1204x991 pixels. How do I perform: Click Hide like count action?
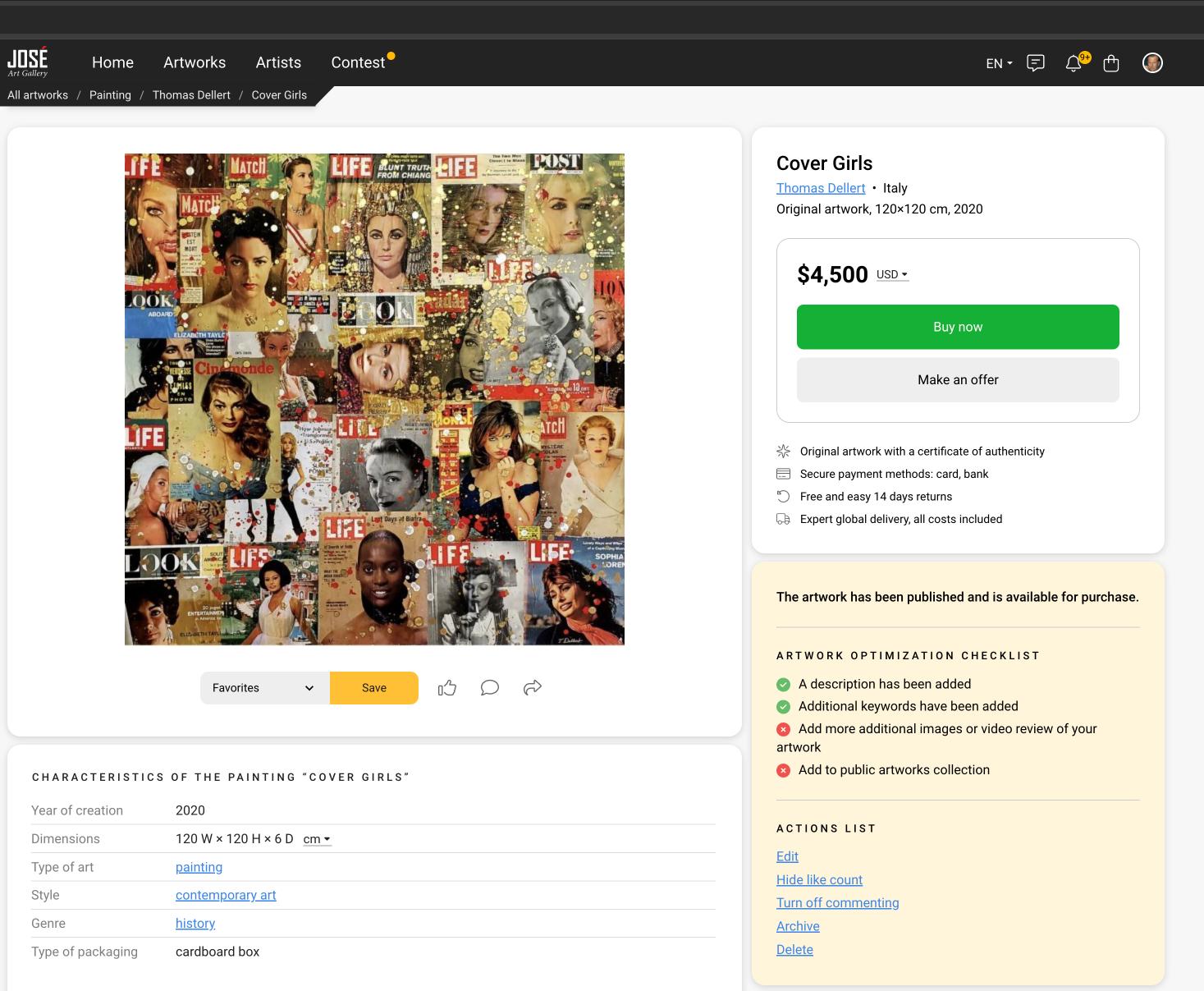[x=819, y=879]
